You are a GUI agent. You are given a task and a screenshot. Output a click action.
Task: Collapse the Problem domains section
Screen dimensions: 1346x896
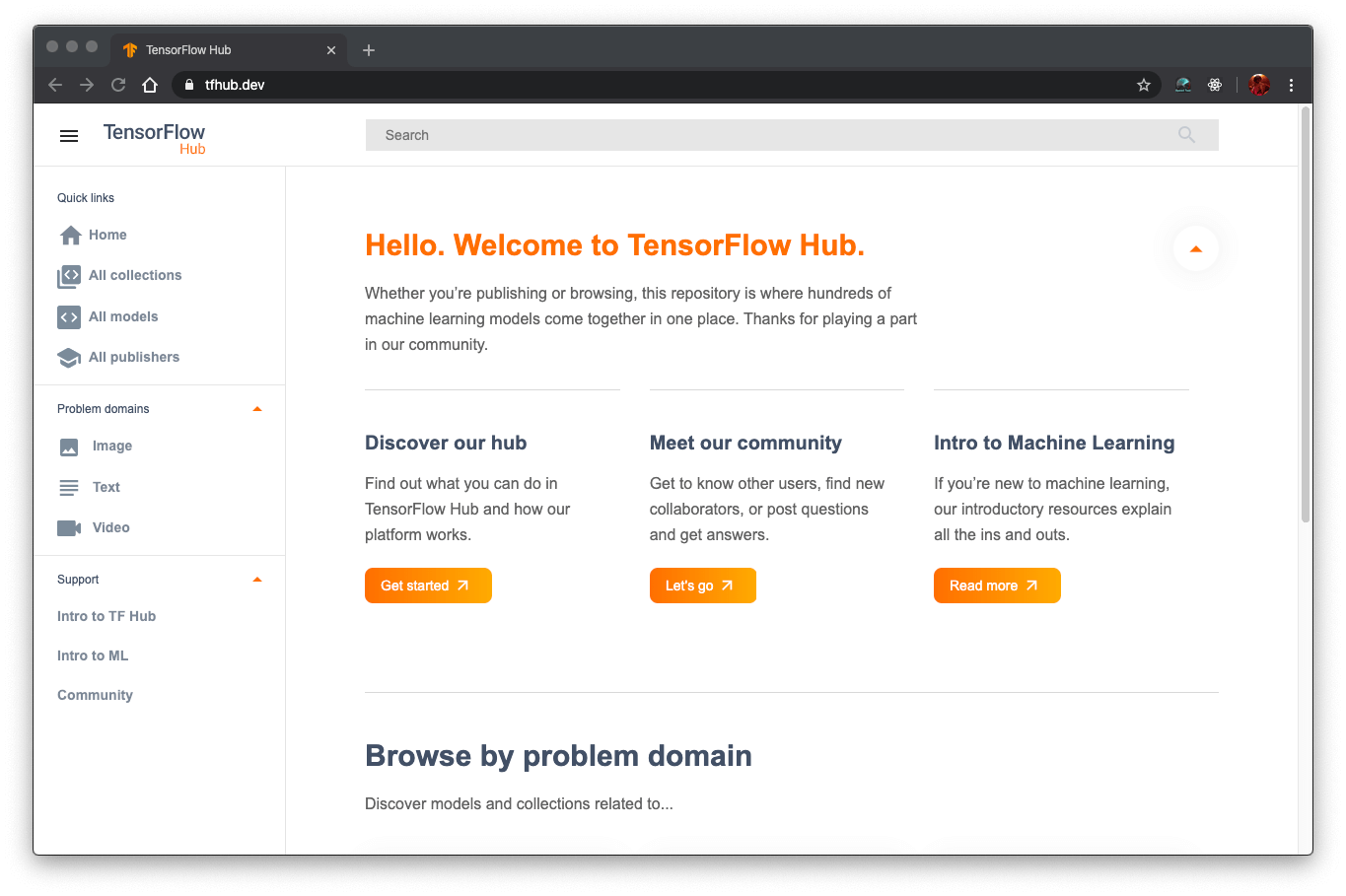[x=257, y=408]
